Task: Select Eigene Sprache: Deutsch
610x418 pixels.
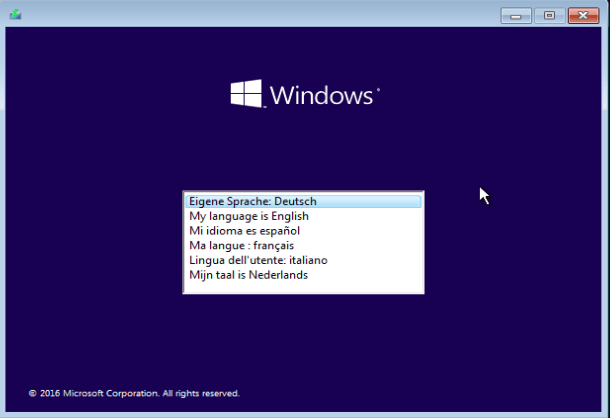Action: pyautogui.click(x=303, y=202)
